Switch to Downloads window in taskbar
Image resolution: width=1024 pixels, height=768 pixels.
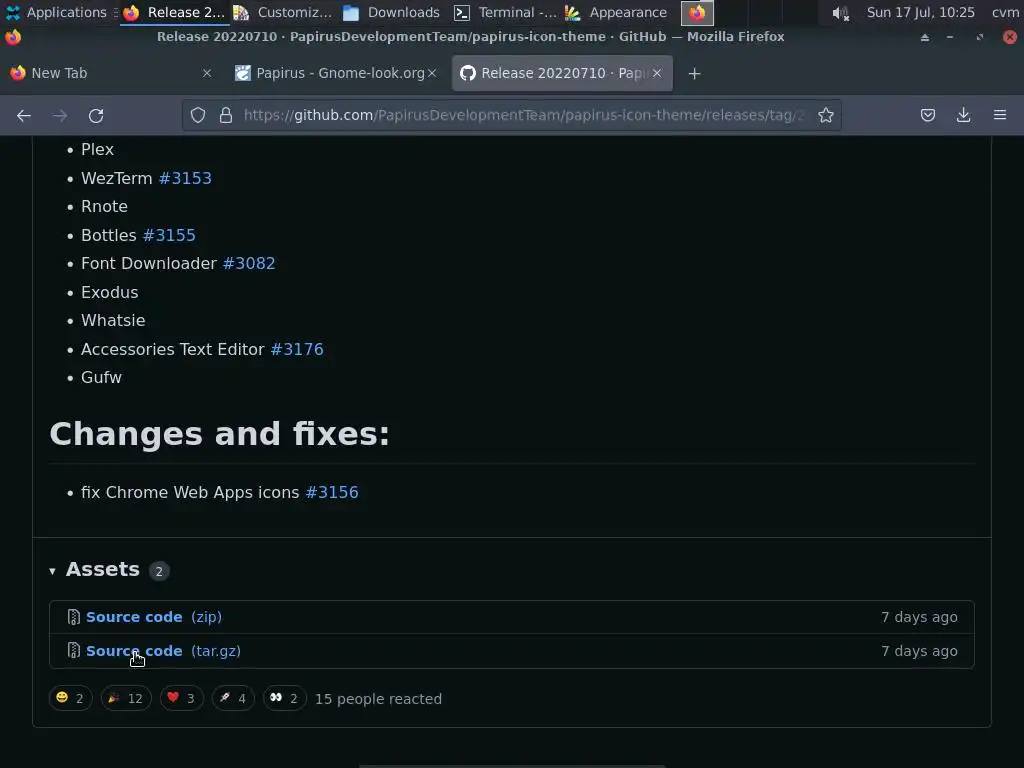pyautogui.click(x=391, y=12)
